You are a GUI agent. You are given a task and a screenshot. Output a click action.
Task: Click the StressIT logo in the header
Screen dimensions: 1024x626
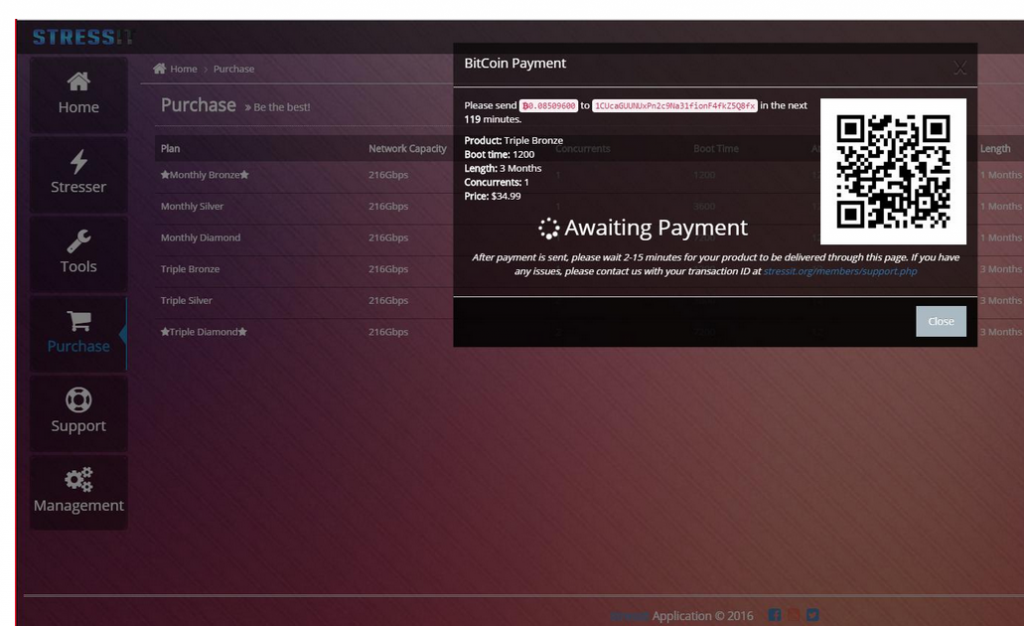point(82,37)
